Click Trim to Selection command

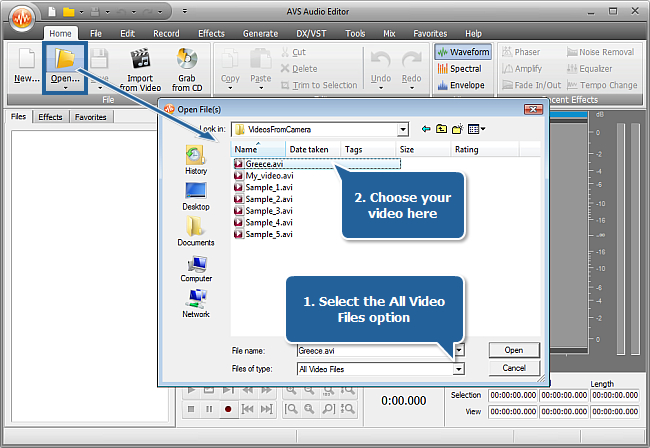tap(319, 85)
